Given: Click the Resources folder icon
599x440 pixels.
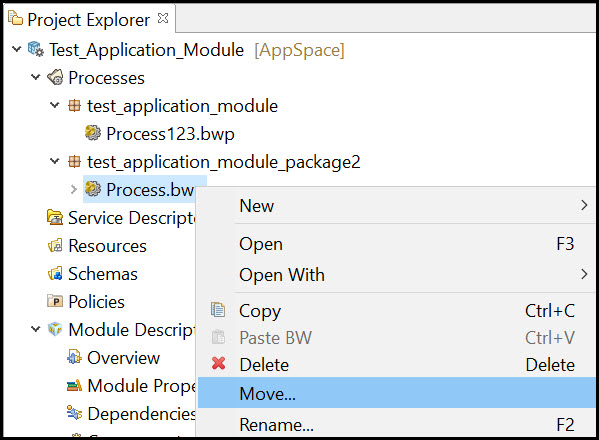Looking at the screenshot, I should click(55, 245).
